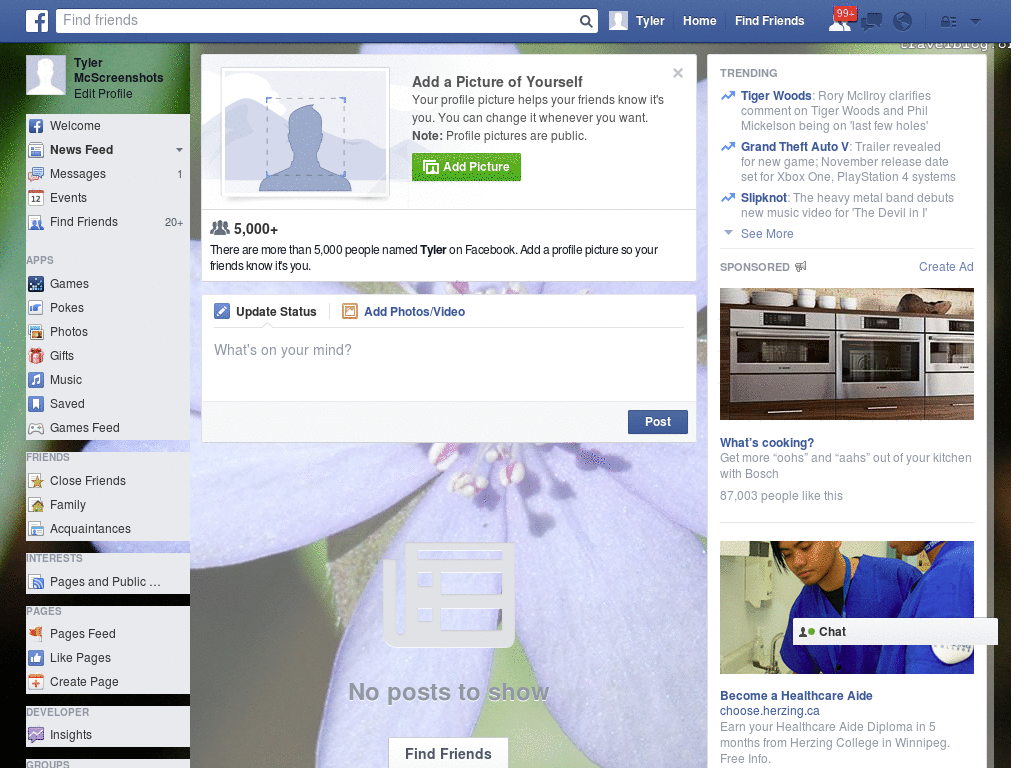Open the messages chat bubbles icon
This screenshot has height=768, width=1024.
pyautogui.click(x=871, y=22)
